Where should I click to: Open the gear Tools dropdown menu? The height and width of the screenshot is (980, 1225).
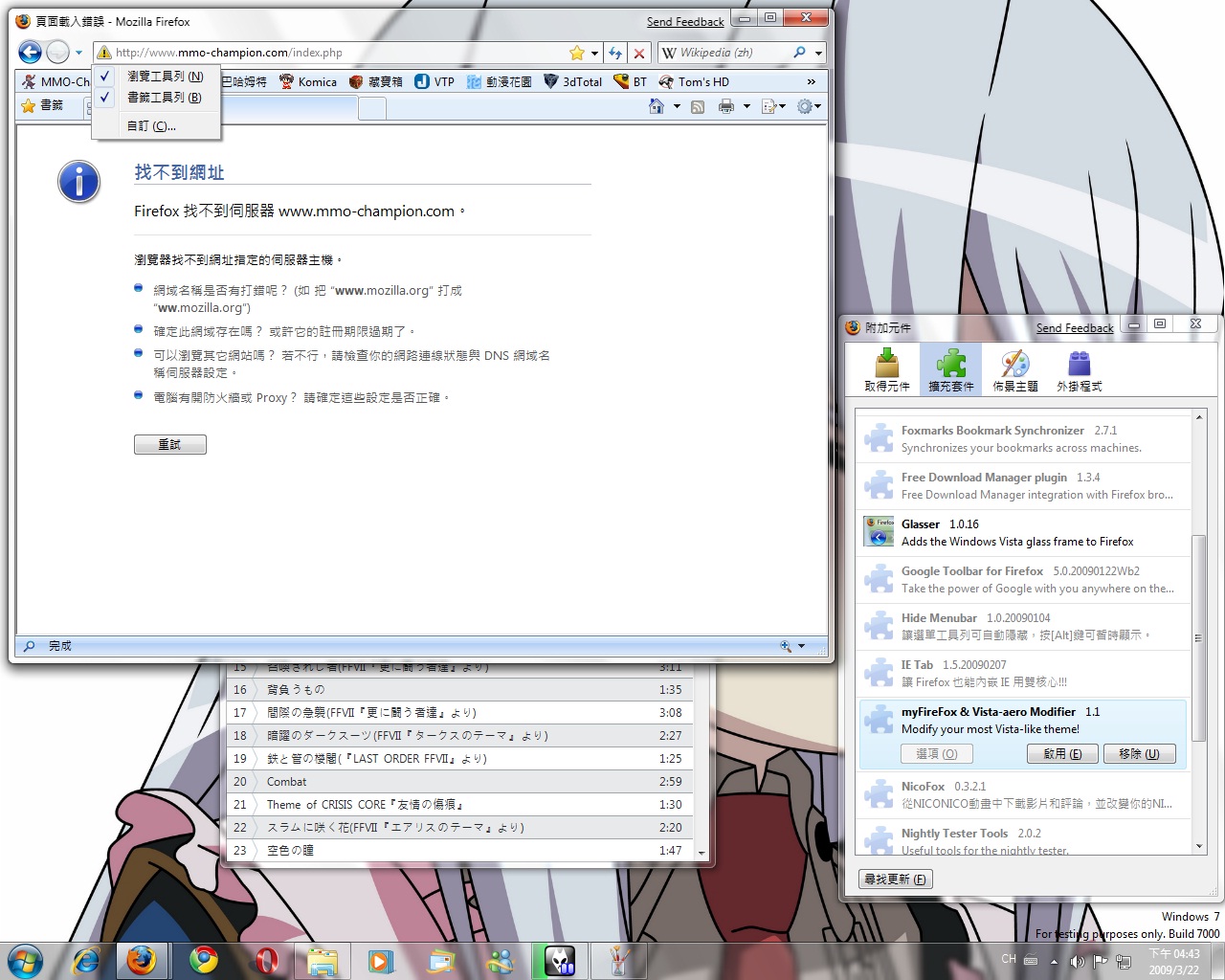tap(809, 106)
